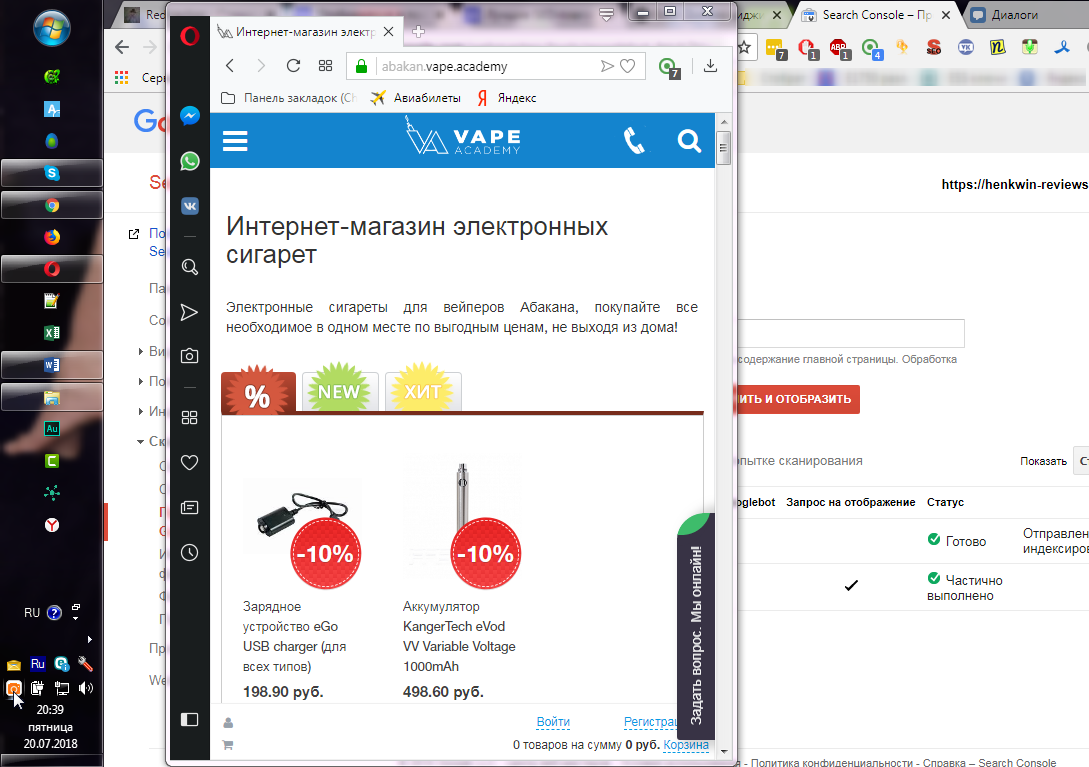
Task: Open the Opera tab menu dropdown
Action: pos(606,14)
